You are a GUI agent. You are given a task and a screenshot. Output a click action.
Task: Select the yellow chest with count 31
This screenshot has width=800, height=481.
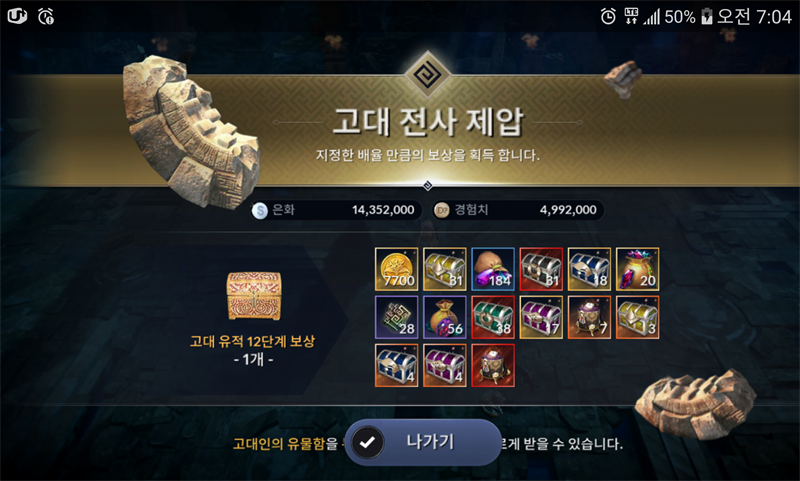(x=444, y=269)
